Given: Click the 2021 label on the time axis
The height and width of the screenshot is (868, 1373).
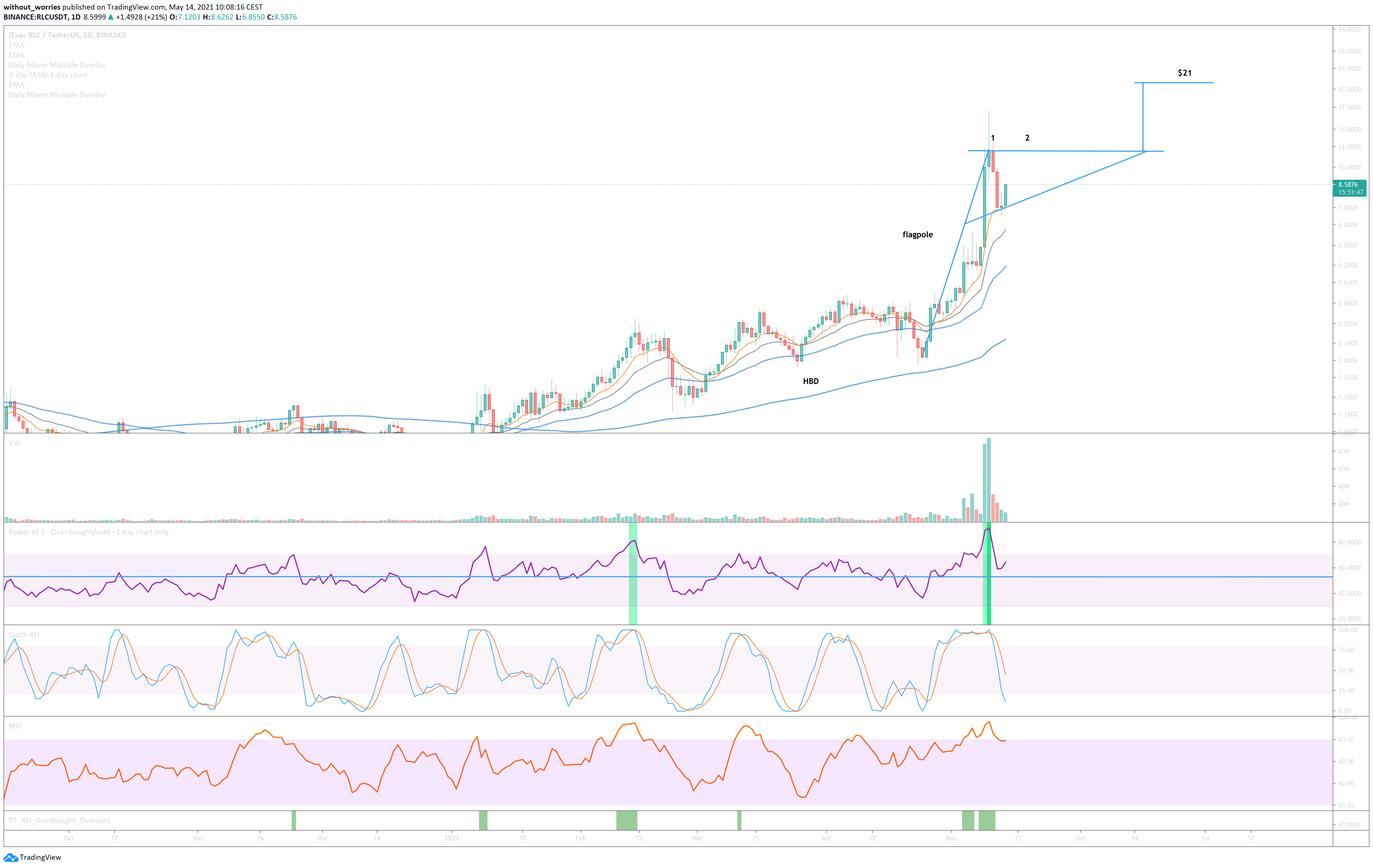Looking at the screenshot, I should 451,838.
